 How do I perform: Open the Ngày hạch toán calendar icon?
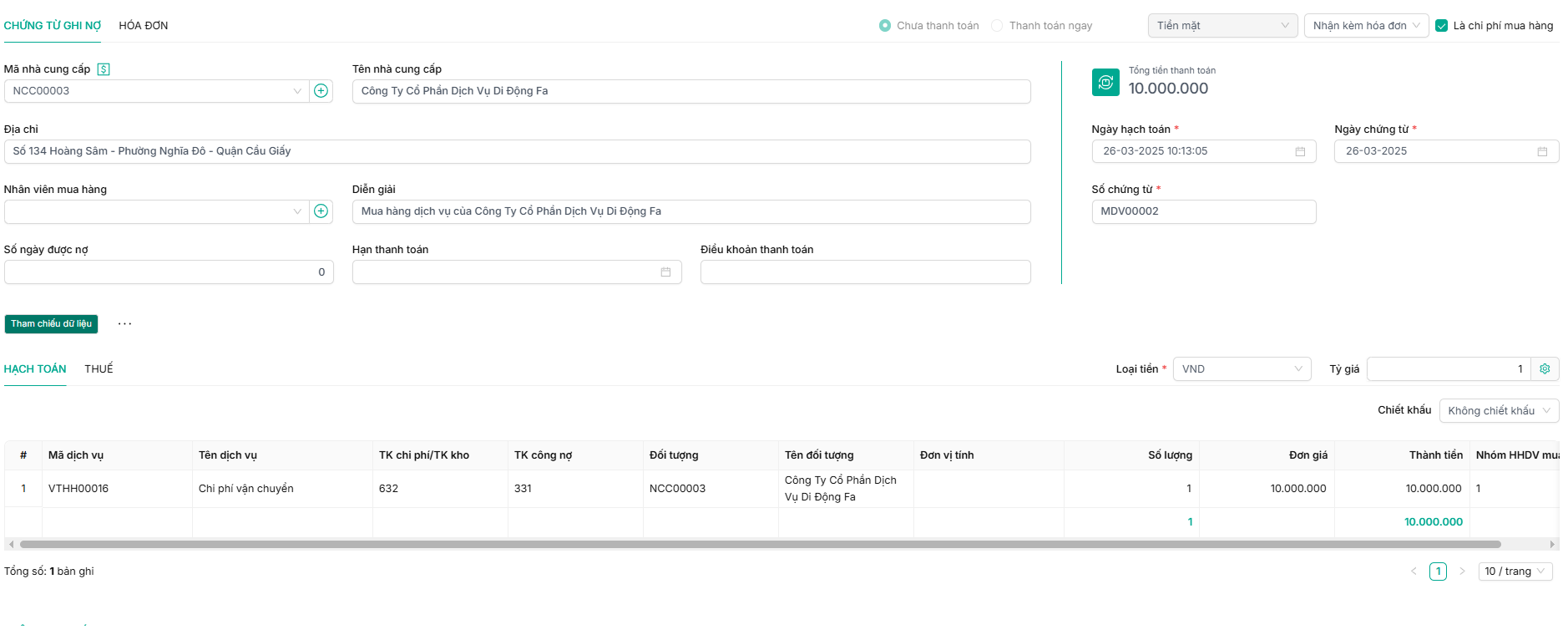tap(1300, 151)
